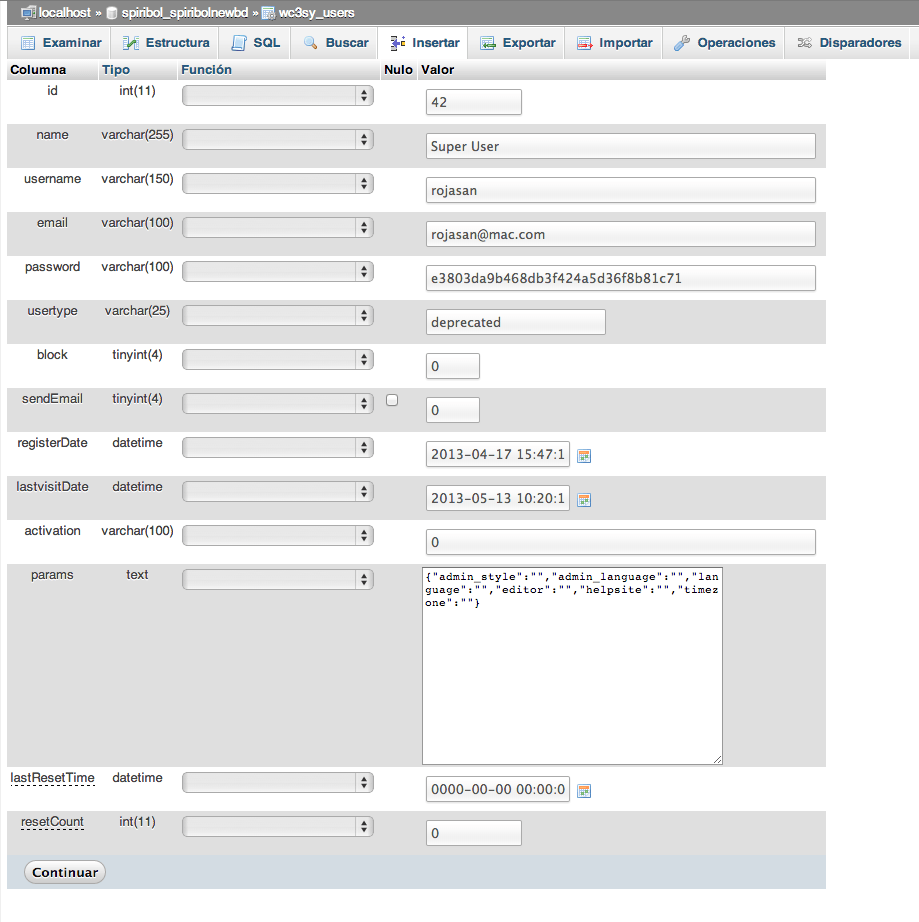
Task: Click the database icon before spiribol_spiribolnewbd
Action: click(x=112, y=13)
